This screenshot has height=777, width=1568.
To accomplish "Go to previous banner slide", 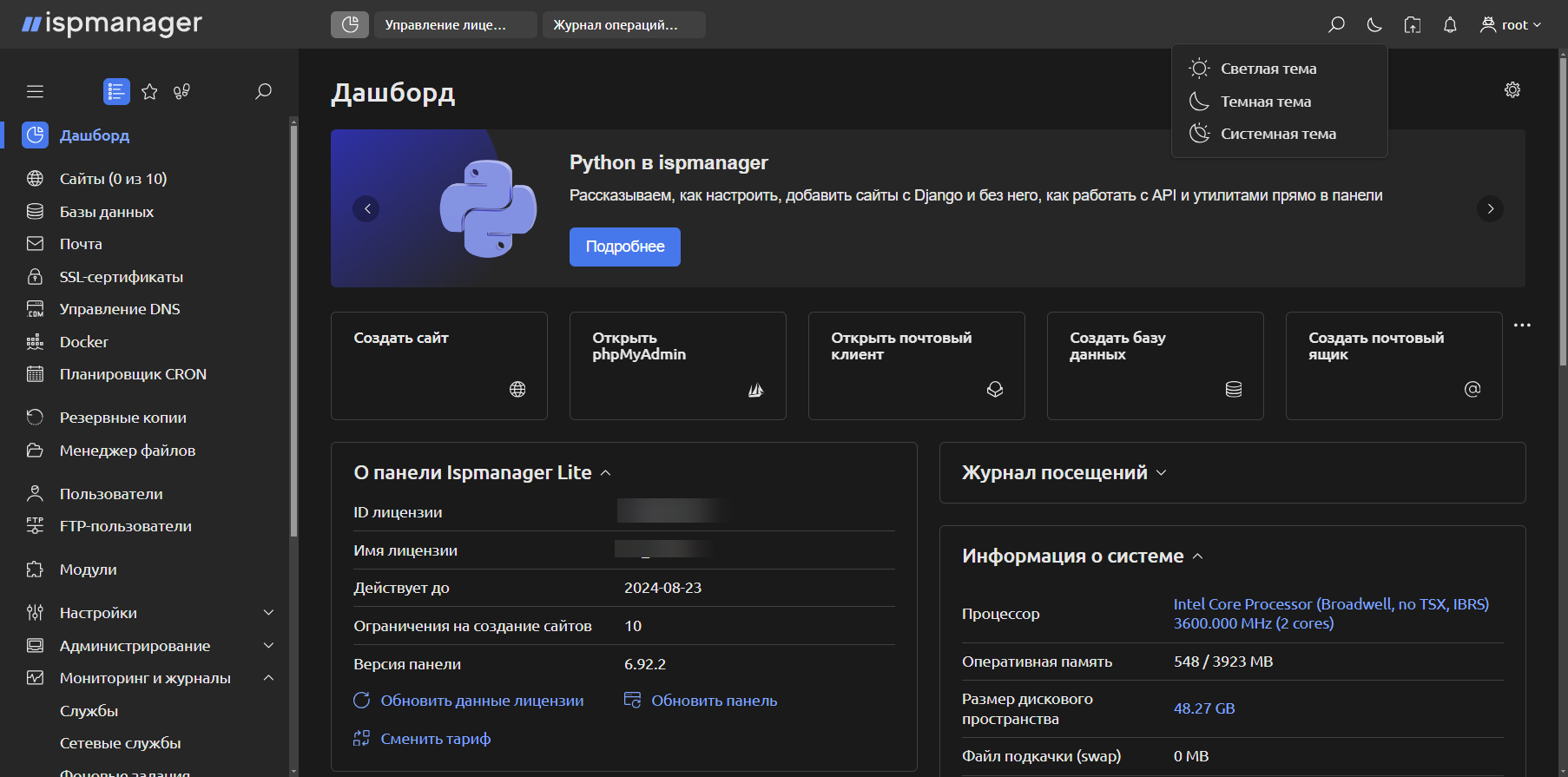I will pyautogui.click(x=366, y=208).
